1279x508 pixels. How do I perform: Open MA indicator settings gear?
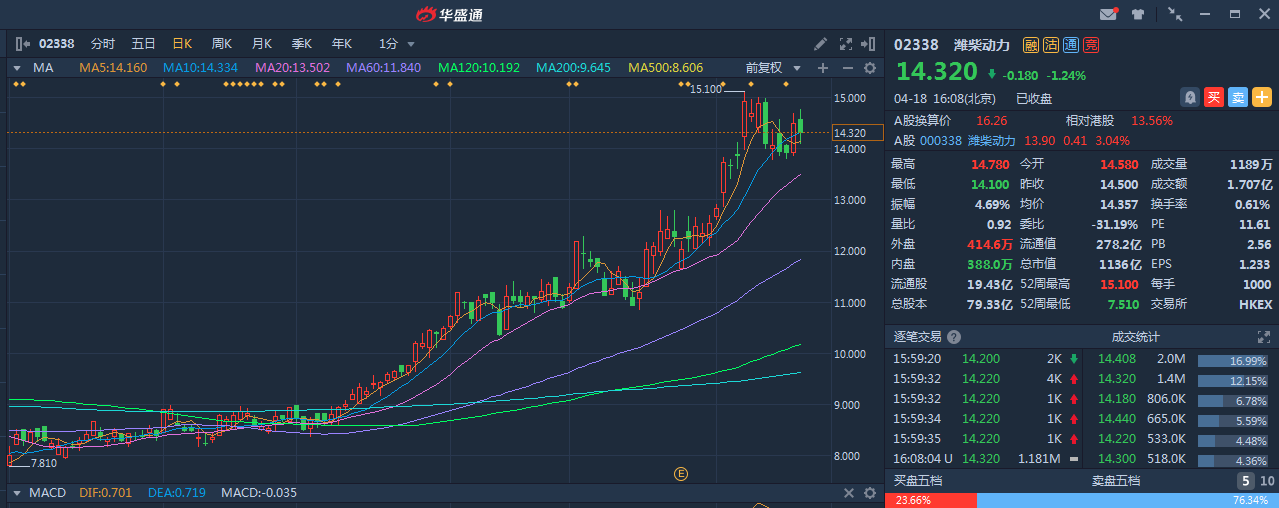(x=869, y=68)
